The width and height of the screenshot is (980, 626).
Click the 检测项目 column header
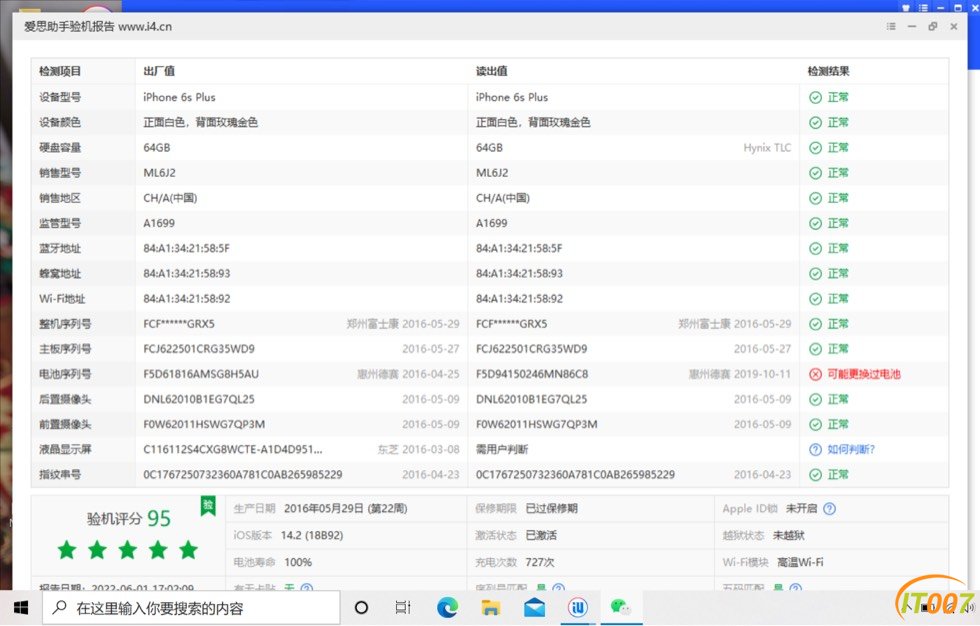pos(60,71)
